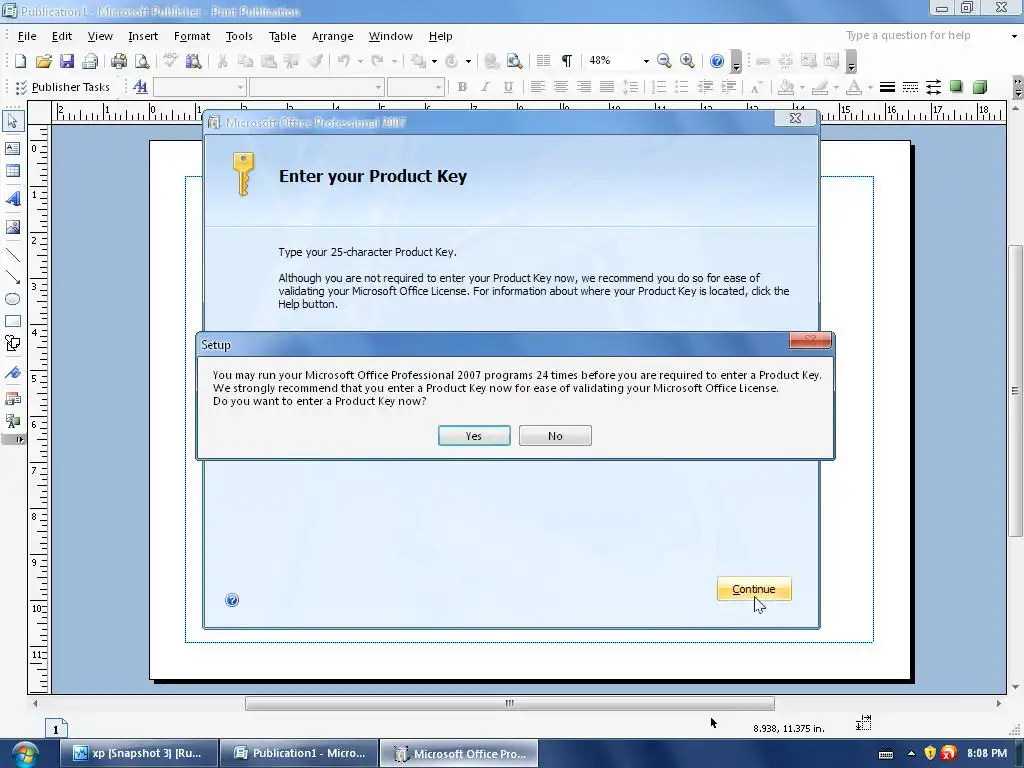This screenshot has height=768, width=1024.
Task: Run the spelling check icon
Action: pyautogui.click(x=170, y=61)
